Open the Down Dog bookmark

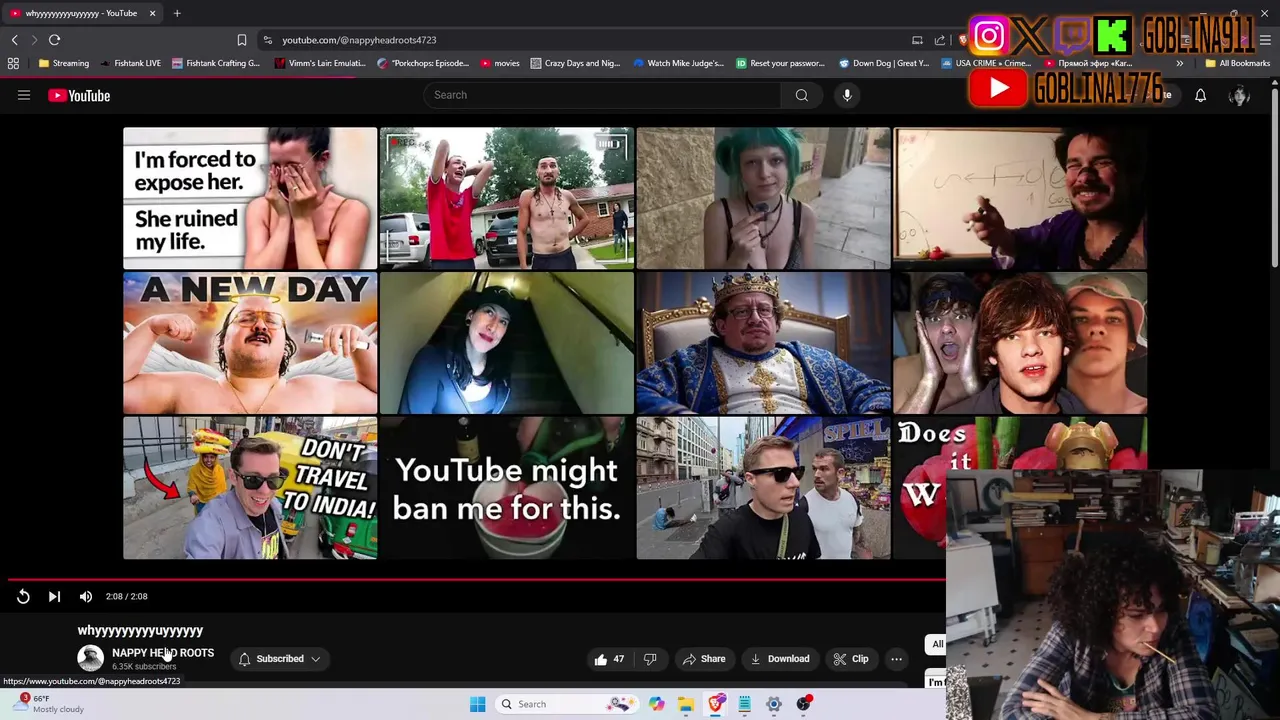(884, 63)
